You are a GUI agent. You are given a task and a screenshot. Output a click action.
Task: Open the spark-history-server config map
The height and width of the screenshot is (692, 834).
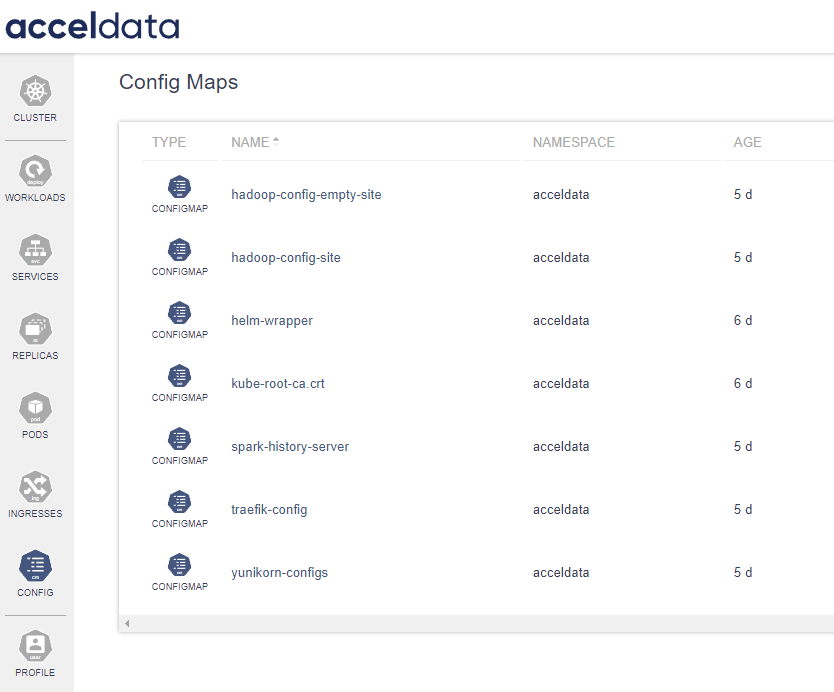(290, 447)
